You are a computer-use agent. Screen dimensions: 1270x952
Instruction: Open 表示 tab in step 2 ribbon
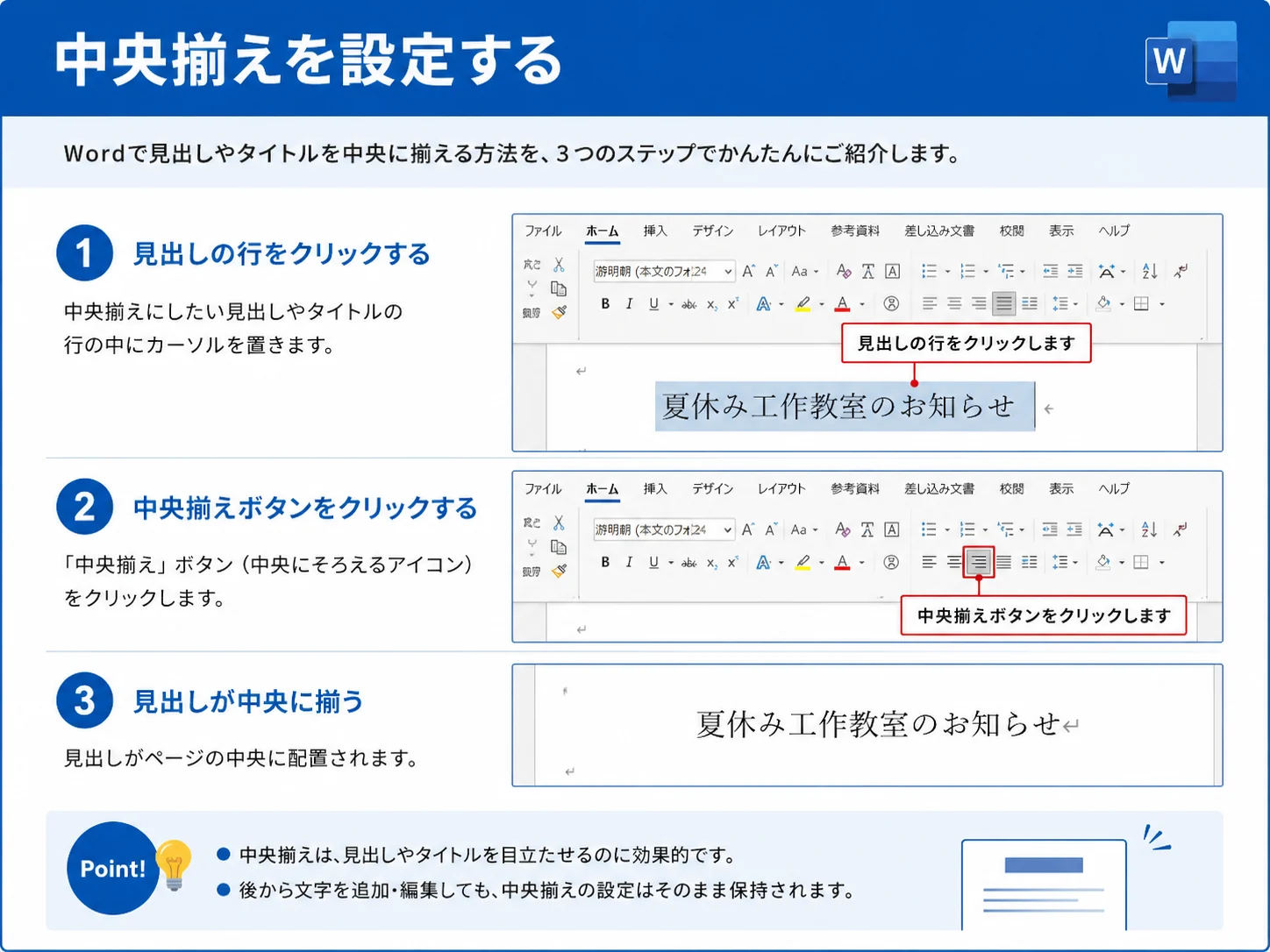pos(1061,488)
